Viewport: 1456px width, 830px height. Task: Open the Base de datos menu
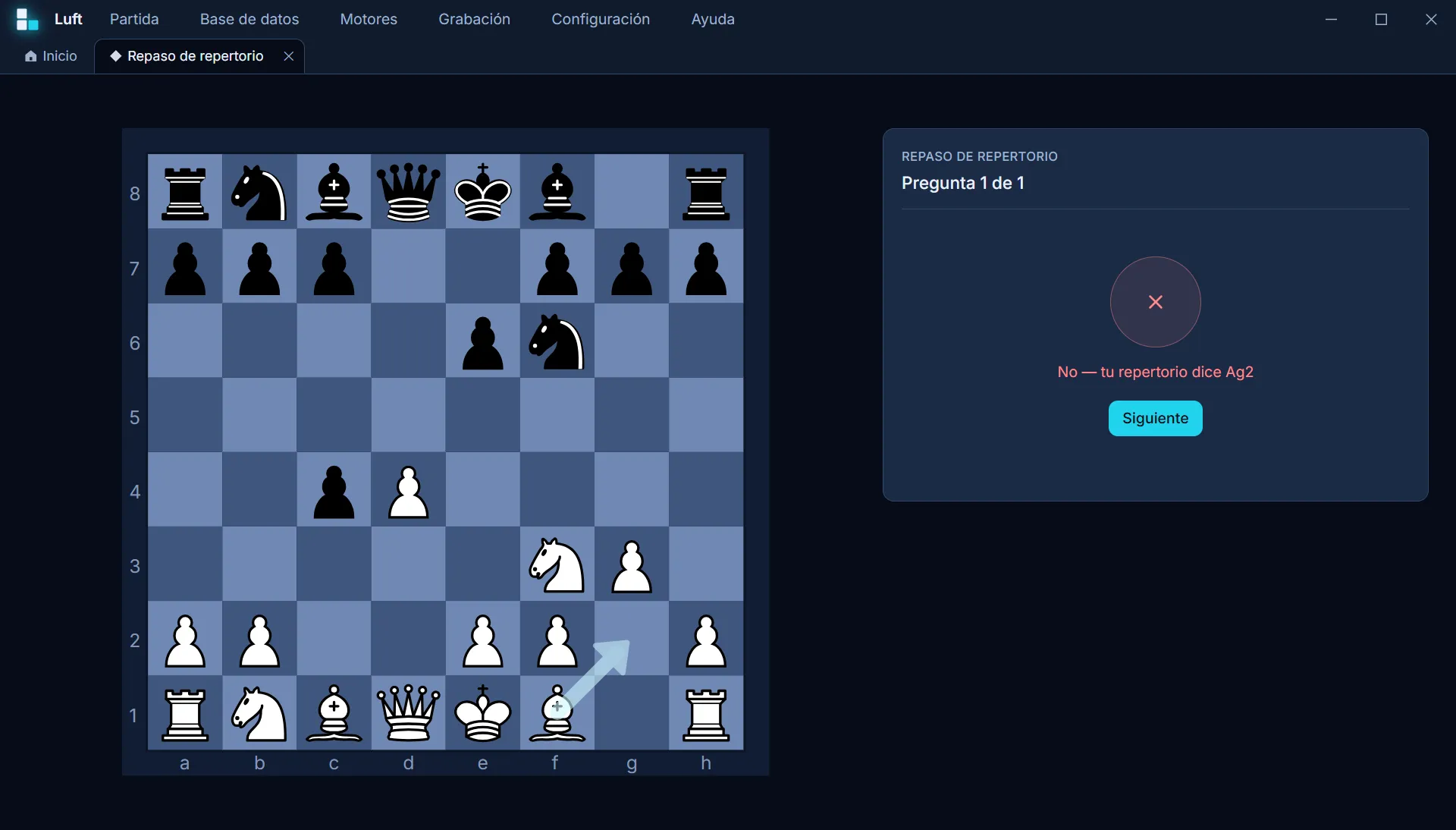click(249, 19)
